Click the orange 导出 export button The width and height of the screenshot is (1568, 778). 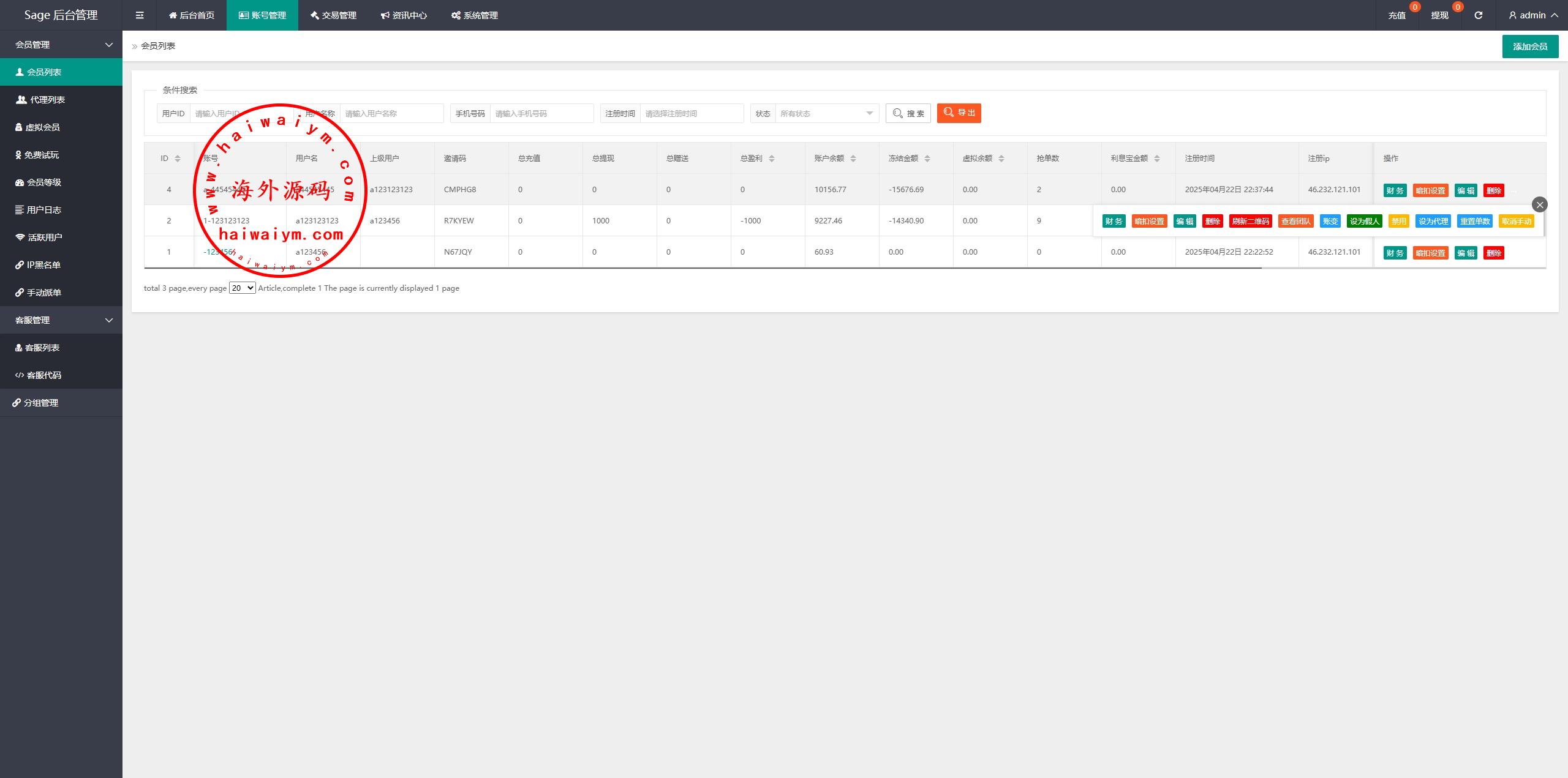click(x=959, y=113)
